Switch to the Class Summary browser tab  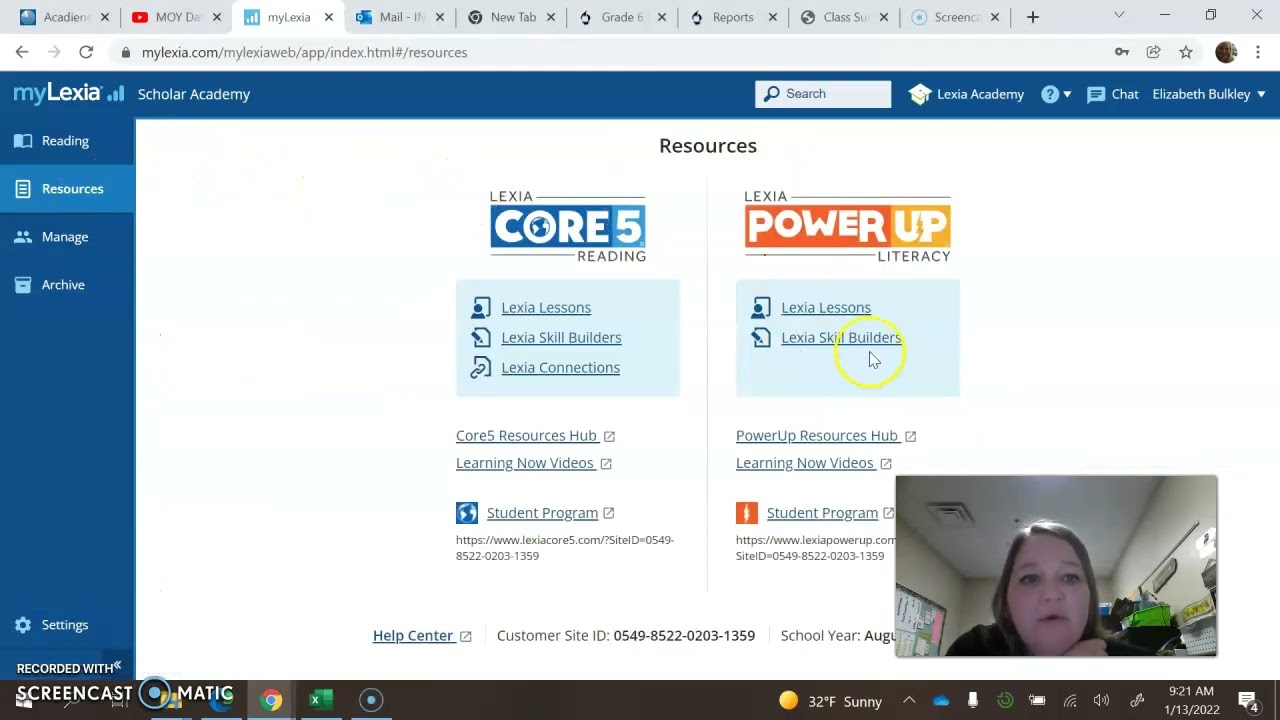click(x=845, y=17)
